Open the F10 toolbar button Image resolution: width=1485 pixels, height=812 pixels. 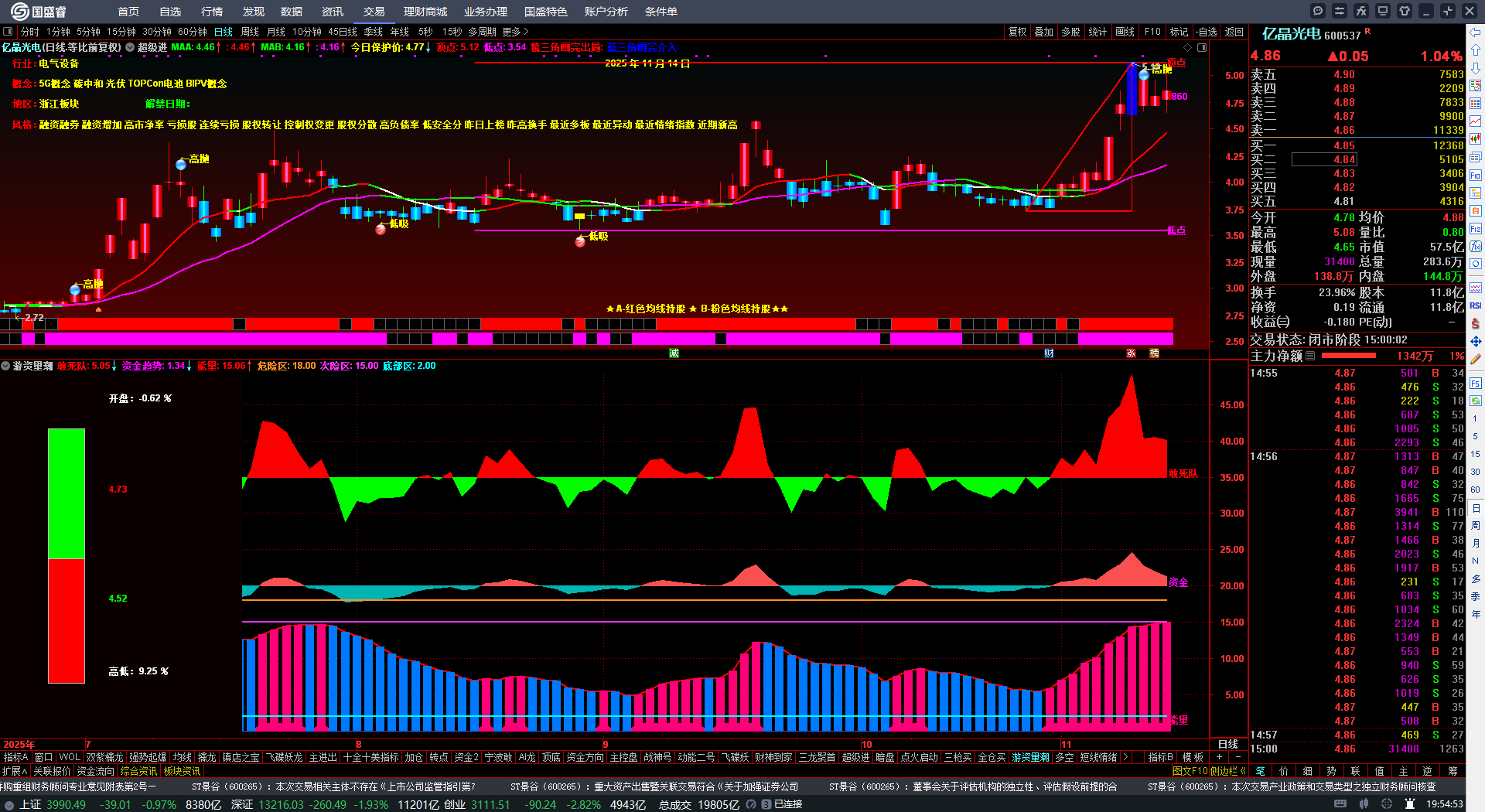1152,32
